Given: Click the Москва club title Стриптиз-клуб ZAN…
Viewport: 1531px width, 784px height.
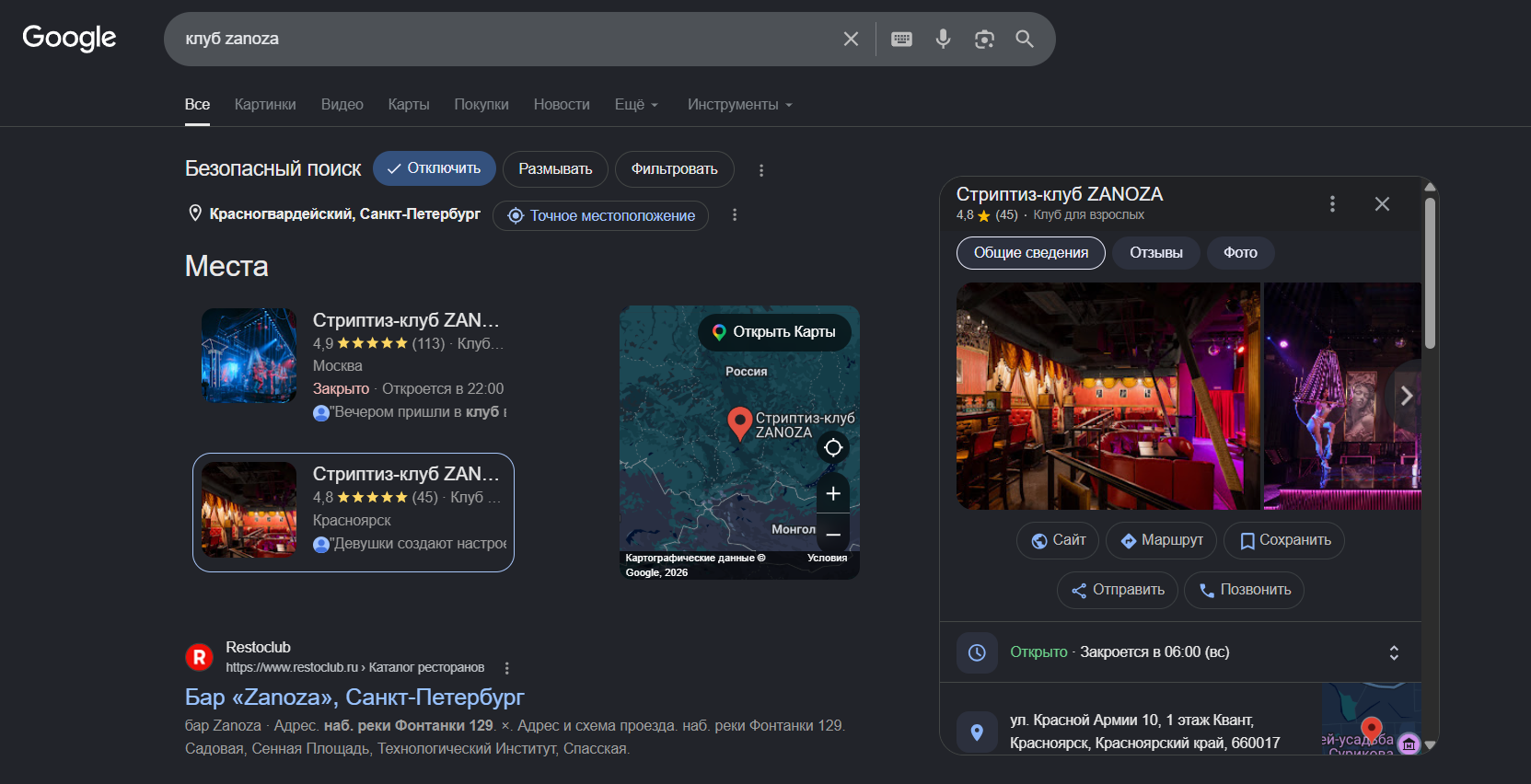Looking at the screenshot, I should tap(406, 320).
